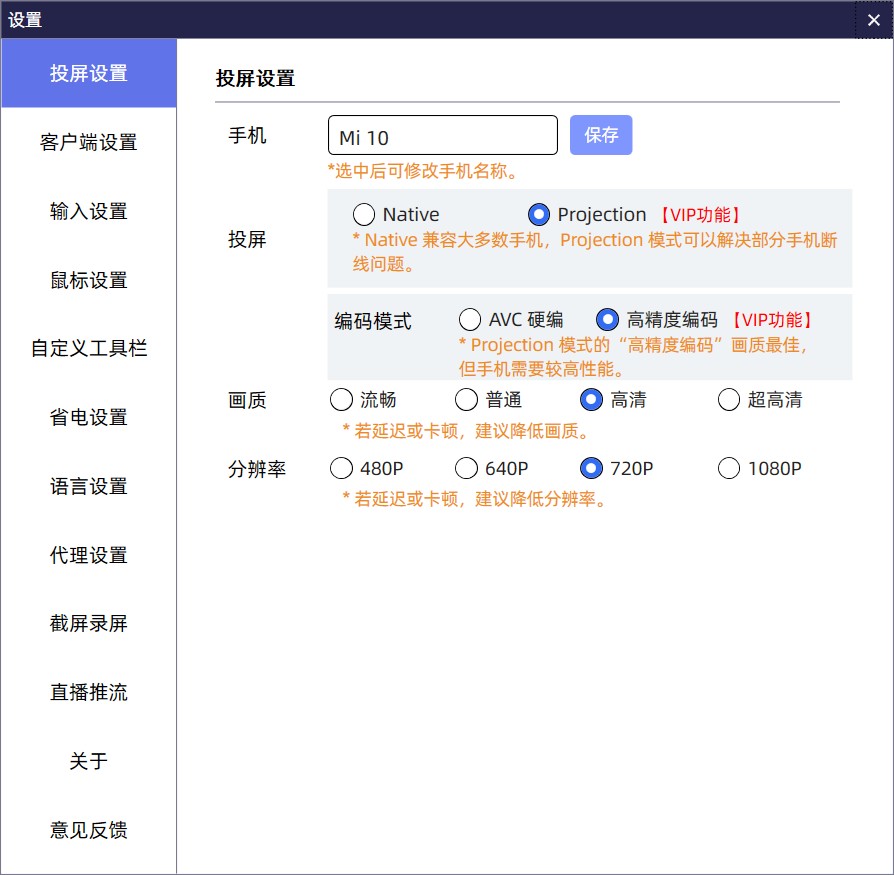Screen dimensions: 894x875
Task: Set picture quality to 普通
Action: (466, 399)
